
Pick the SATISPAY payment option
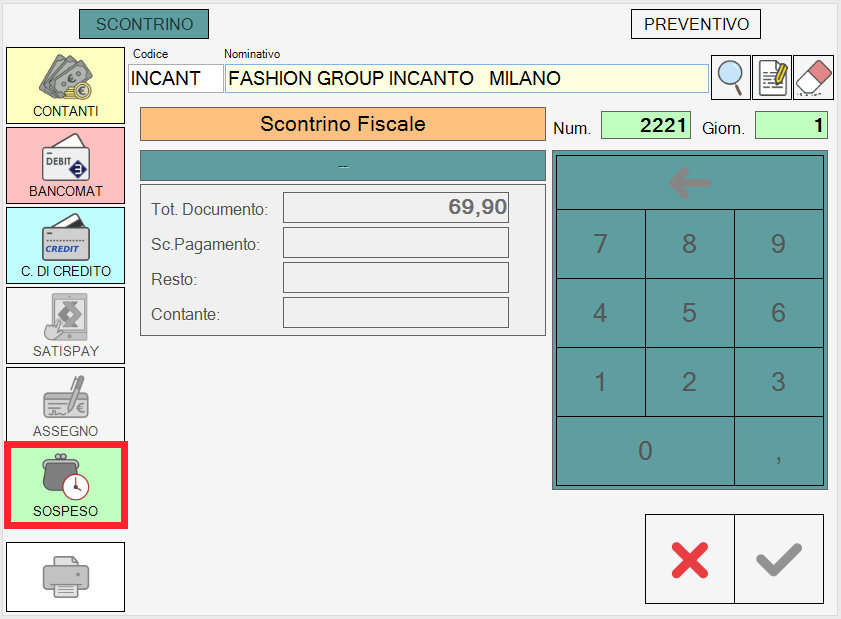click(x=65, y=325)
